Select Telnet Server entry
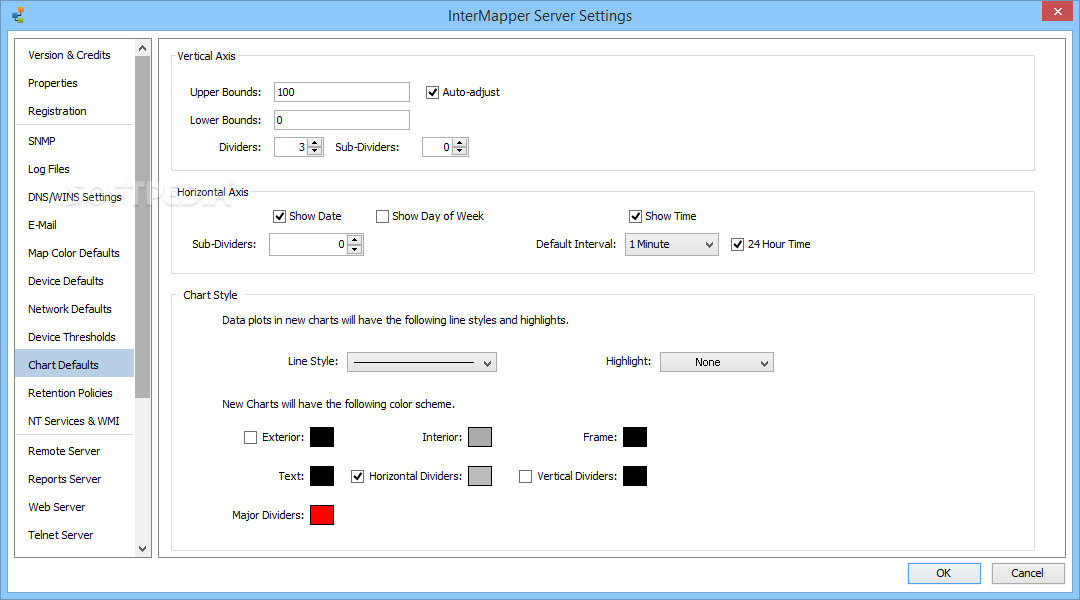 click(x=61, y=535)
